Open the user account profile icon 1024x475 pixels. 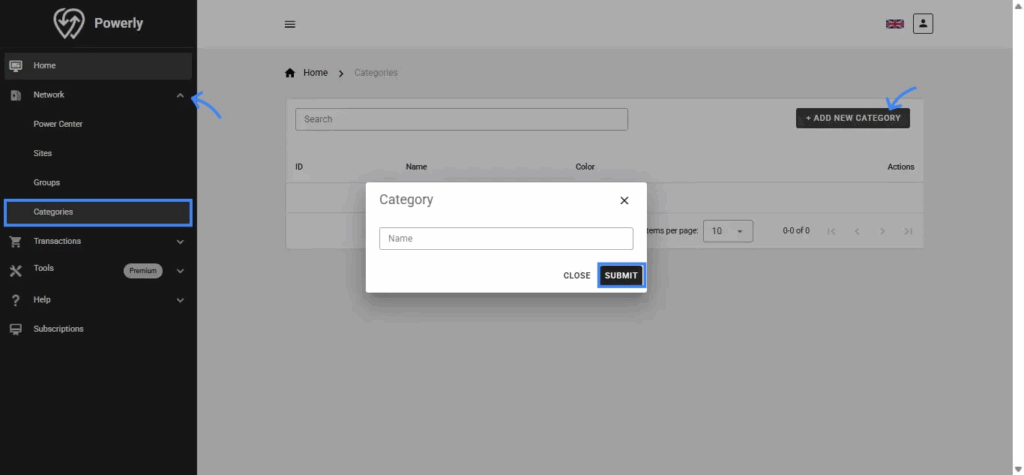(x=923, y=23)
